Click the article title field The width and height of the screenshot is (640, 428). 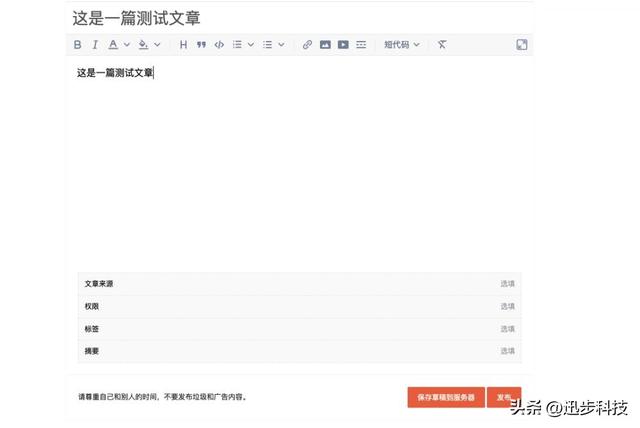[x=300, y=18]
